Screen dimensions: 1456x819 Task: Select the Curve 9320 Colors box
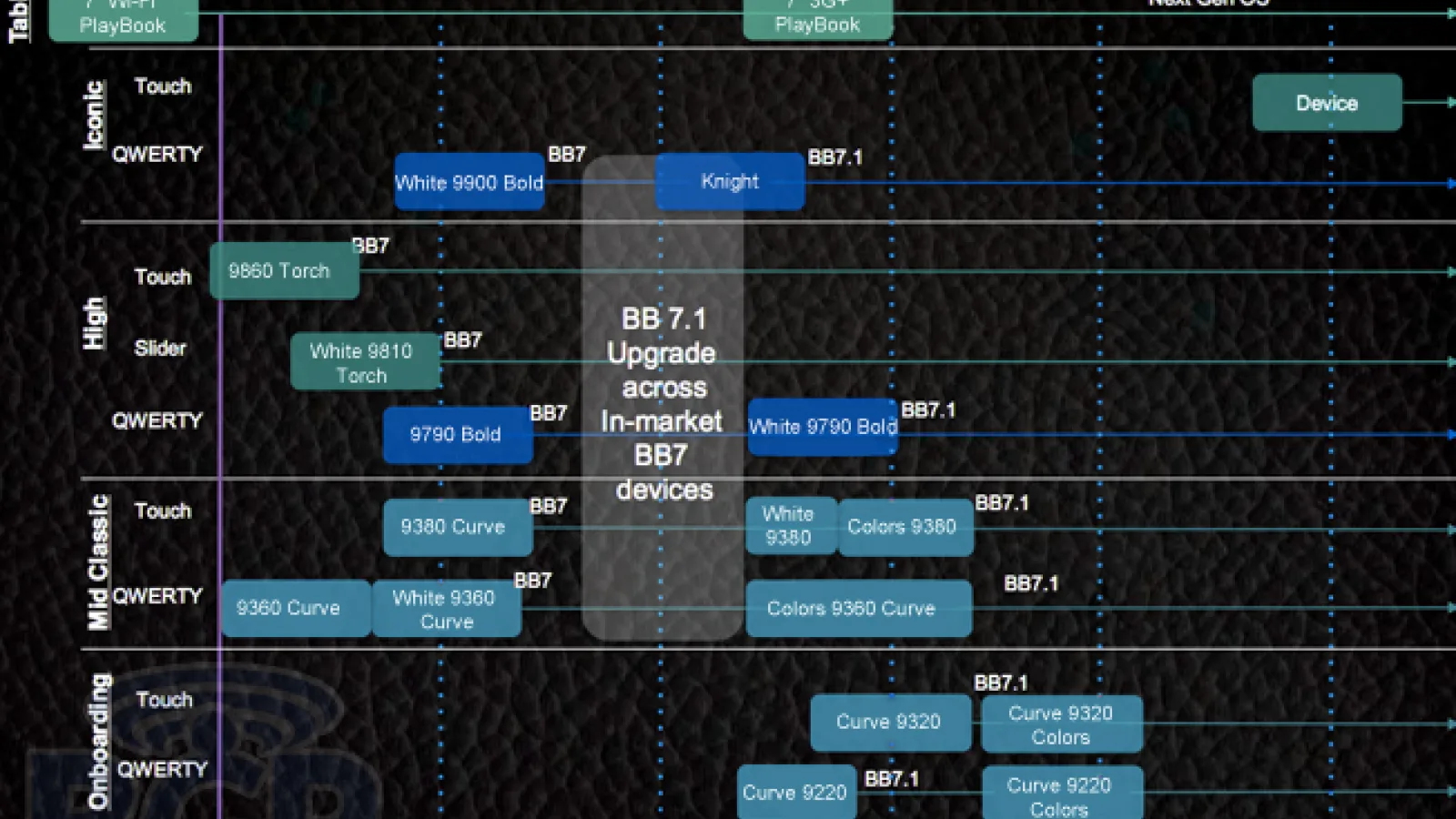click(1062, 724)
